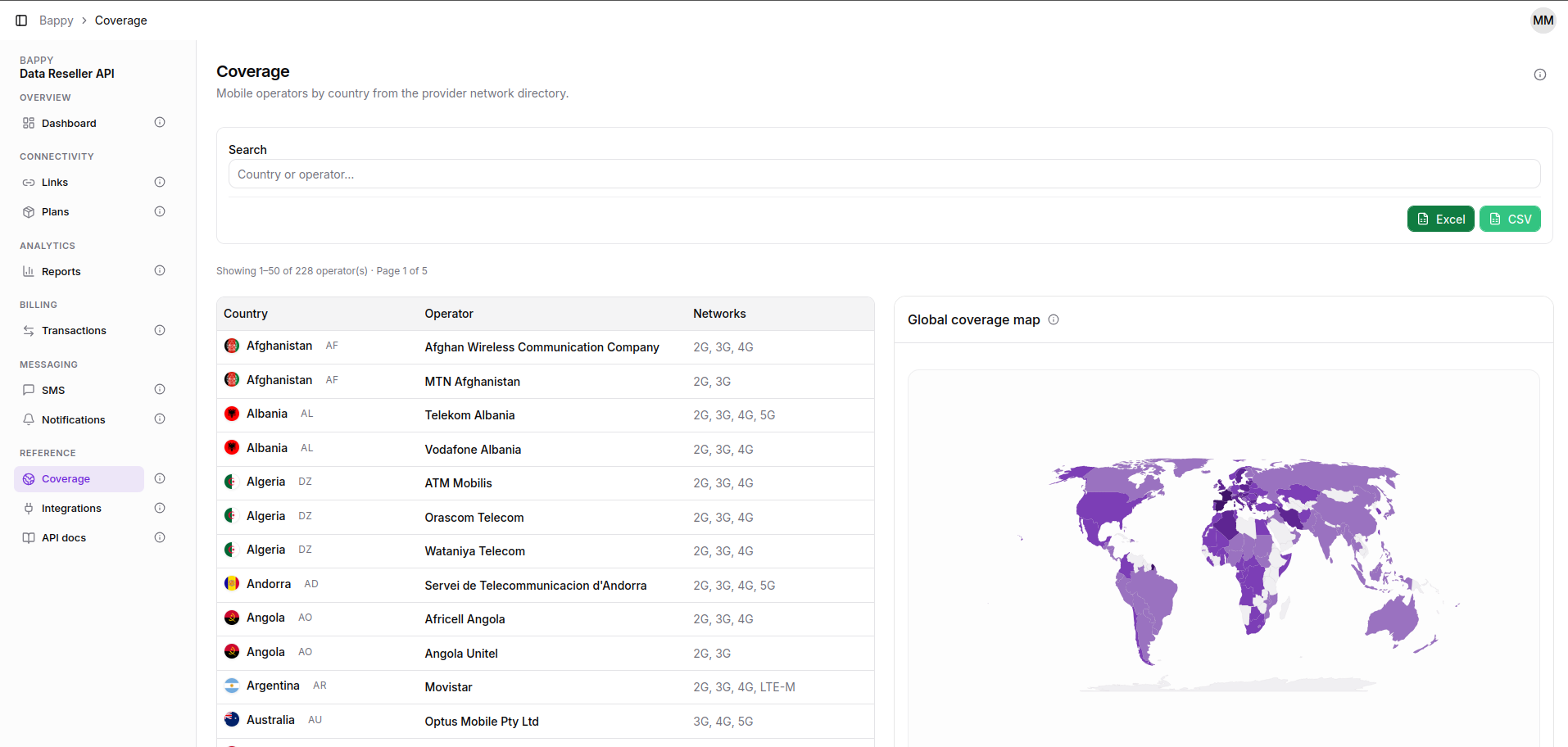Open SMS in sidebar
Image resolution: width=1568 pixels, height=747 pixels.
click(x=79, y=390)
